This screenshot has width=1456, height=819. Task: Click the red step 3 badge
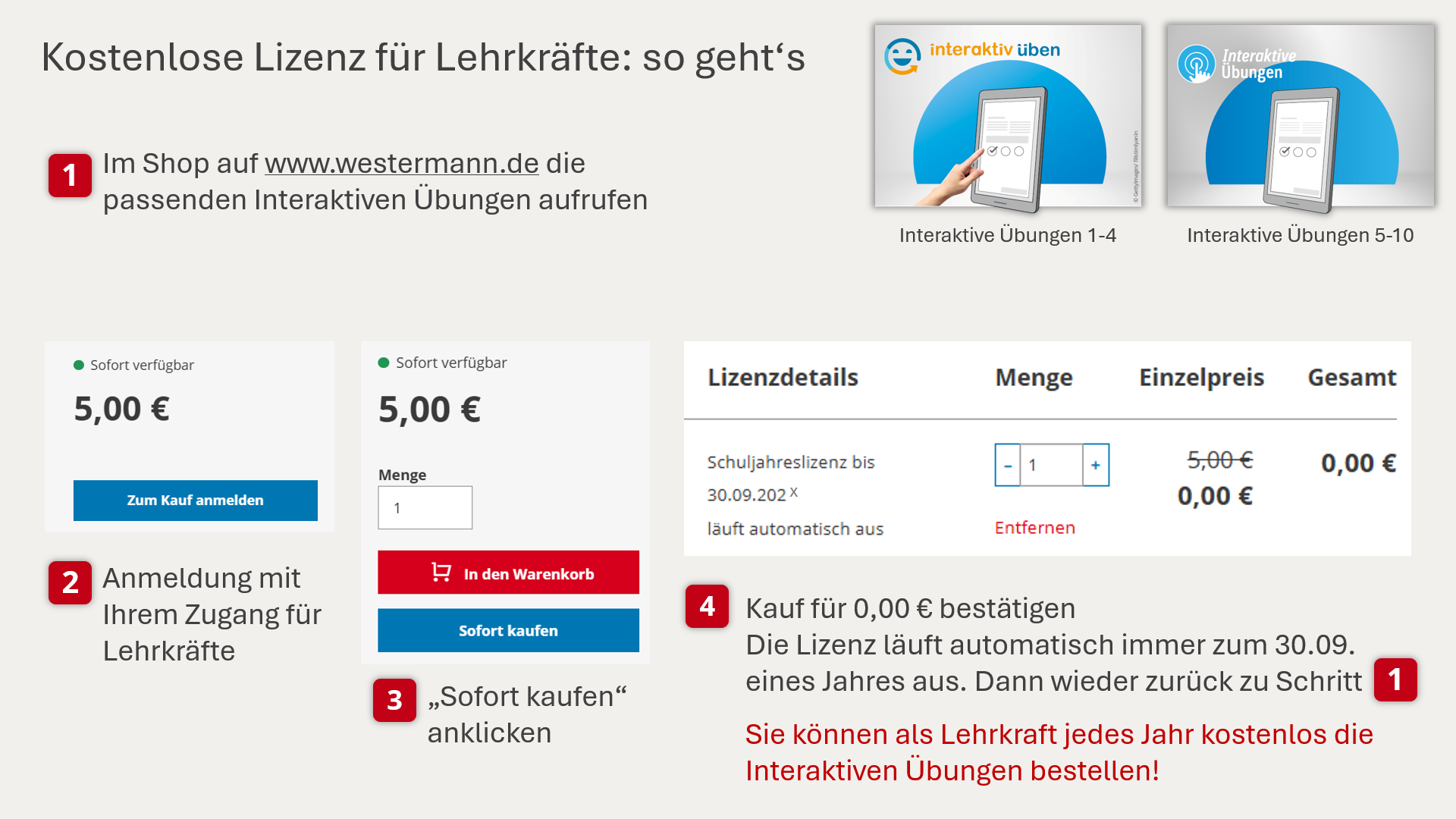click(394, 700)
